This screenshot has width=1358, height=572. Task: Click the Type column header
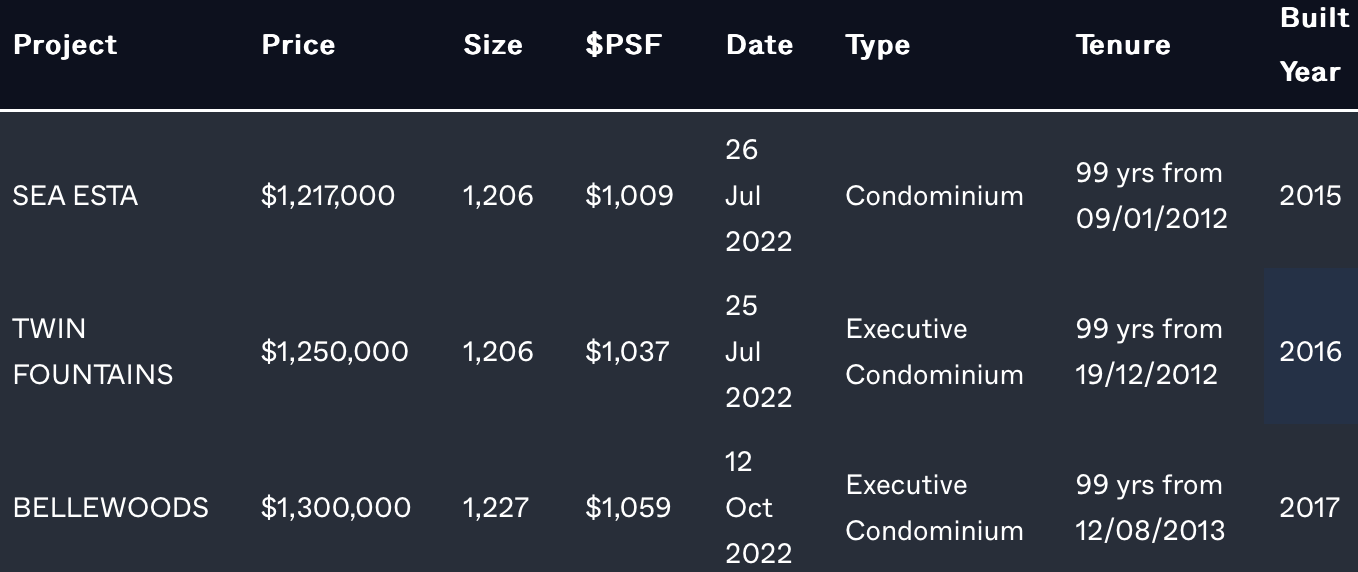pos(877,46)
